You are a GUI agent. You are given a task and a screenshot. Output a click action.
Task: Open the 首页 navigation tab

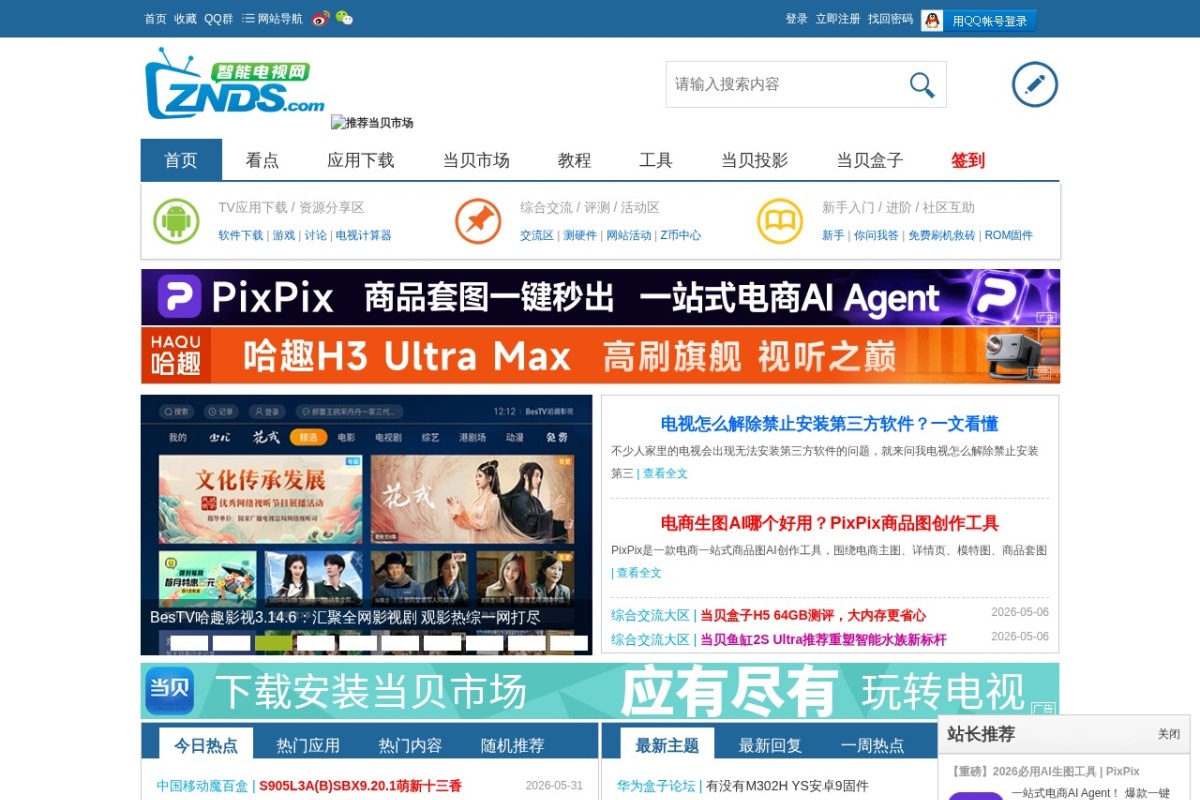(181, 160)
